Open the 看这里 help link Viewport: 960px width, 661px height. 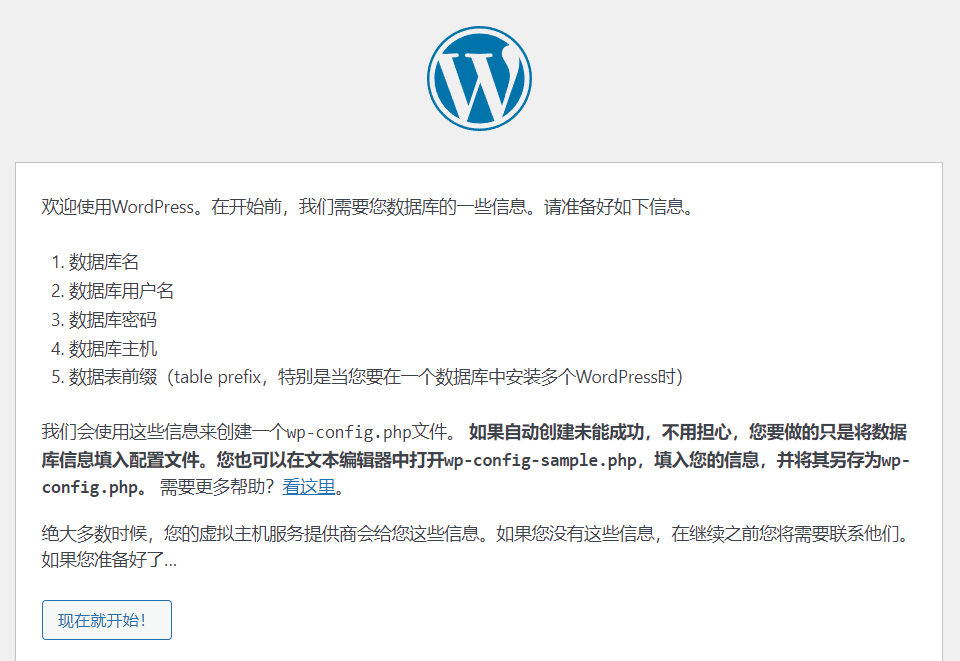[x=309, y=487]
